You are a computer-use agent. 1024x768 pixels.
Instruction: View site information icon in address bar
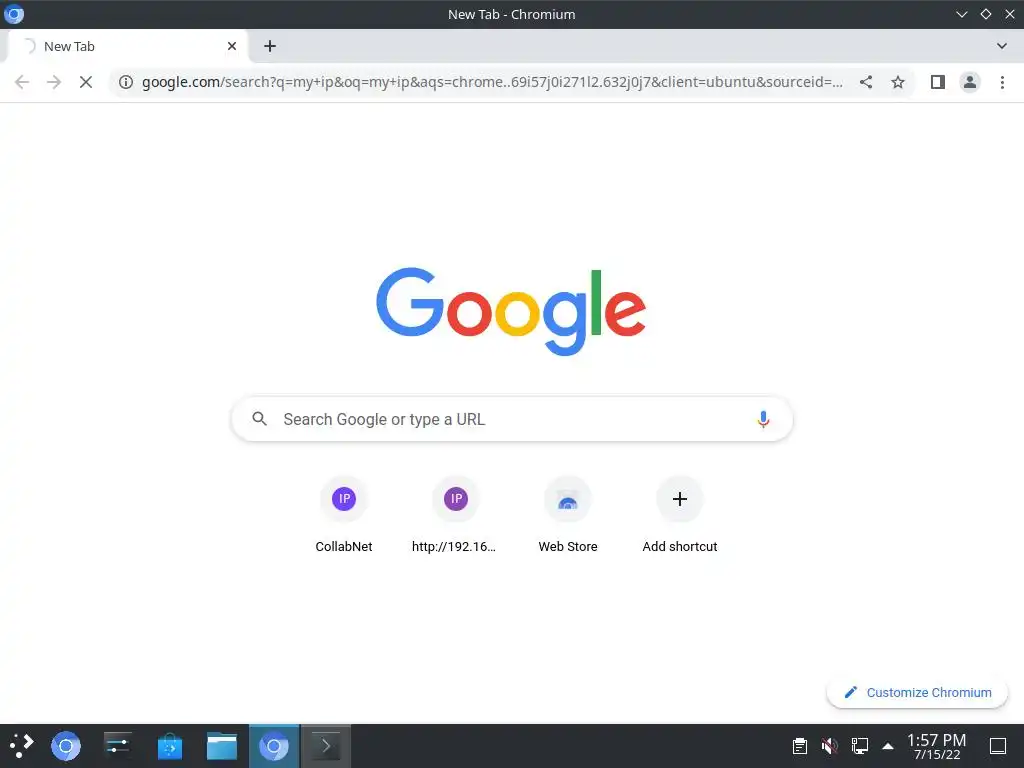pos(126,82)
